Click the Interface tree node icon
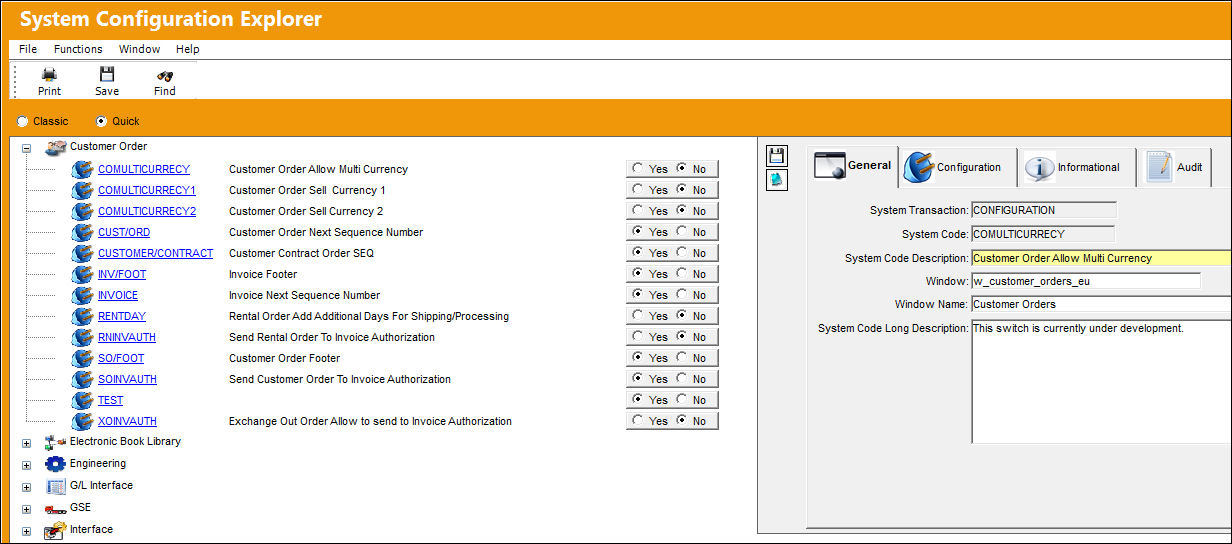The height and width of the screenshot is (544, 1232). [56, 530]
